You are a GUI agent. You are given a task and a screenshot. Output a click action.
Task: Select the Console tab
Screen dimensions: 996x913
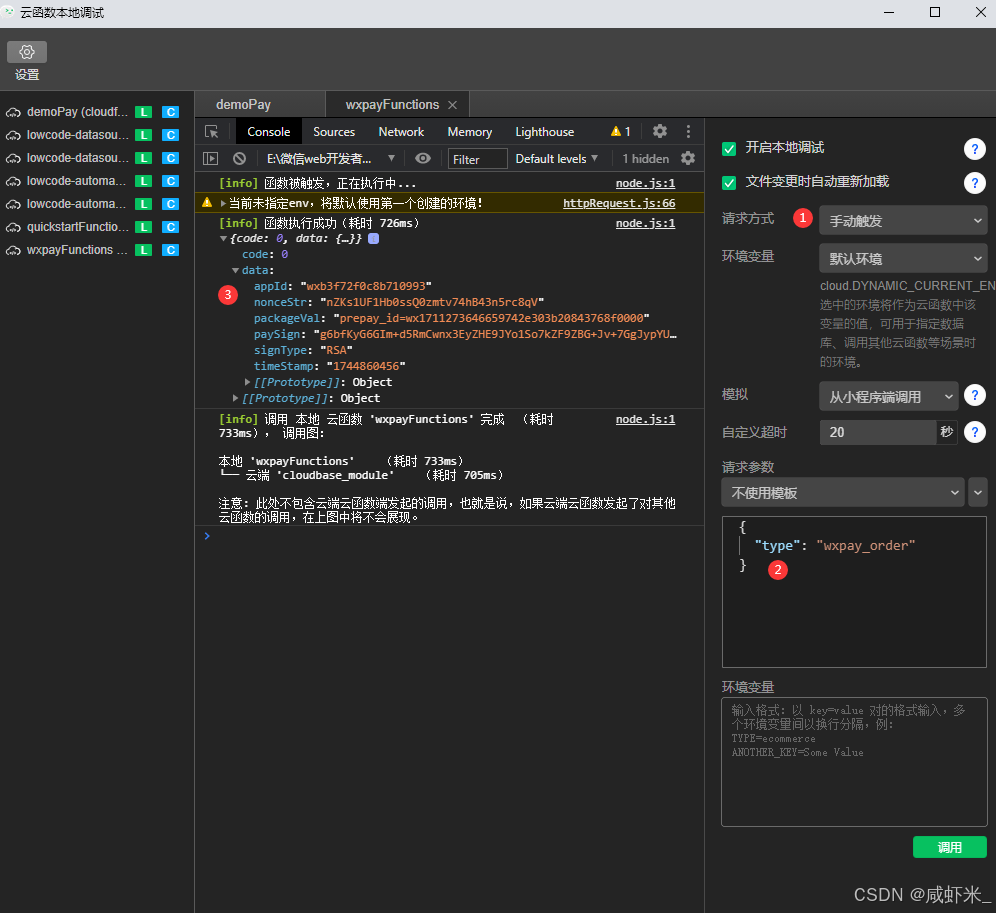(x=269, y=132)
